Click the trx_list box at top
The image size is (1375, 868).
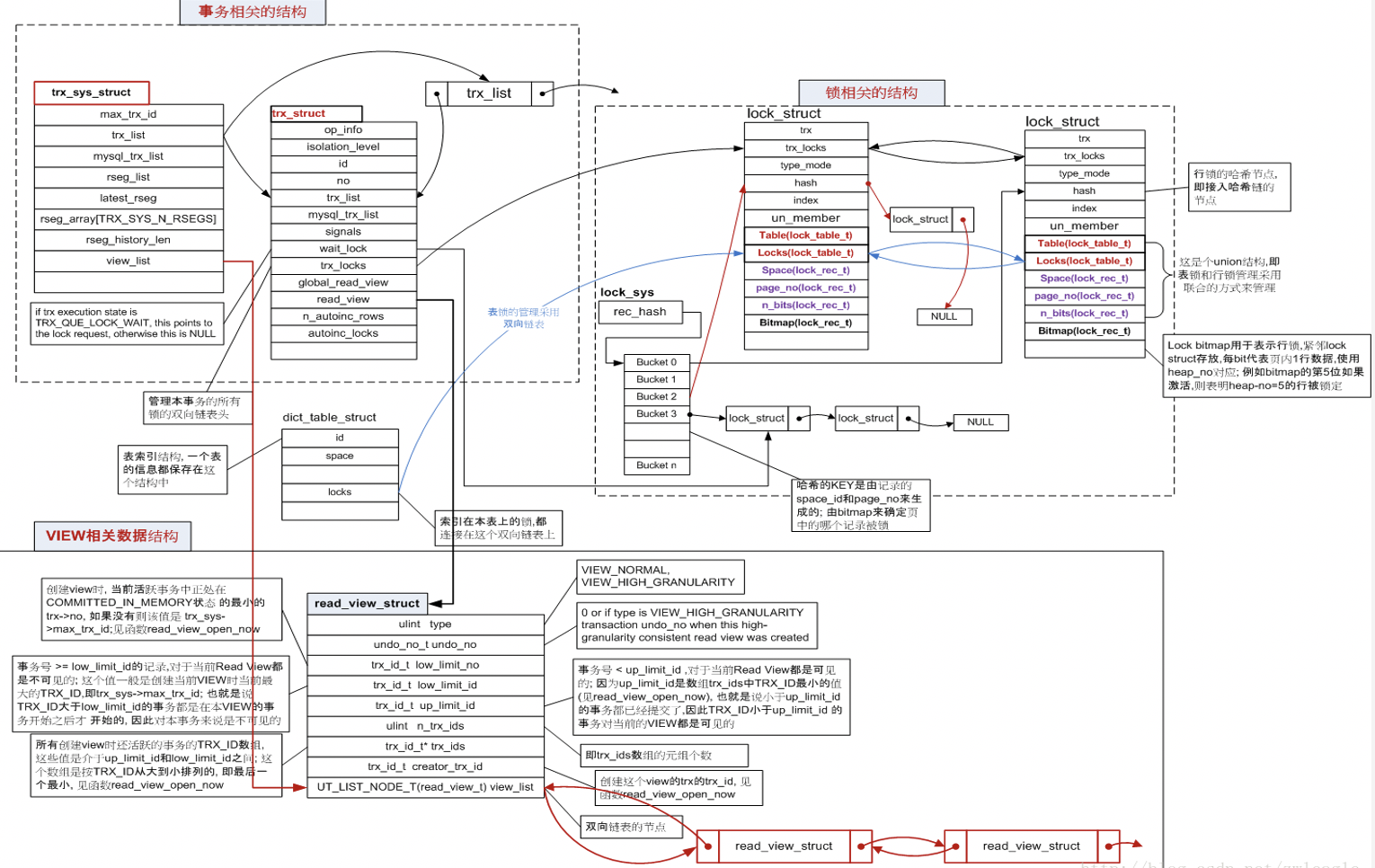489,93
